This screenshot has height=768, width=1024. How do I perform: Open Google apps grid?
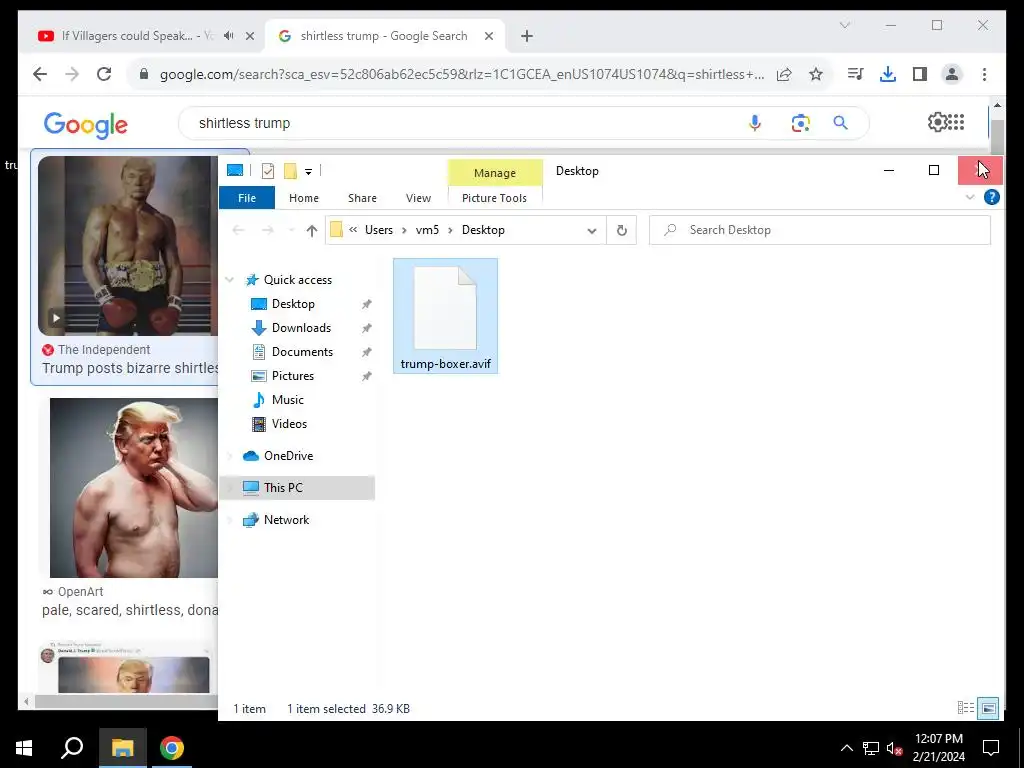click(x=956, y=121)
